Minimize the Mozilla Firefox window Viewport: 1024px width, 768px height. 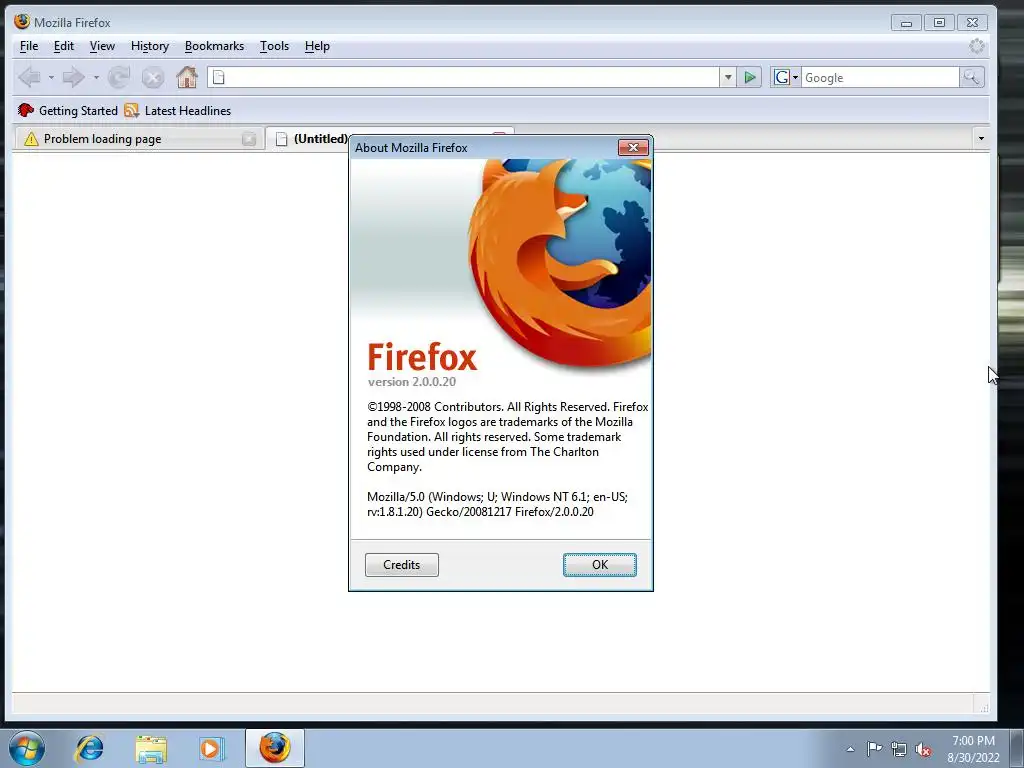coord(906,23)
